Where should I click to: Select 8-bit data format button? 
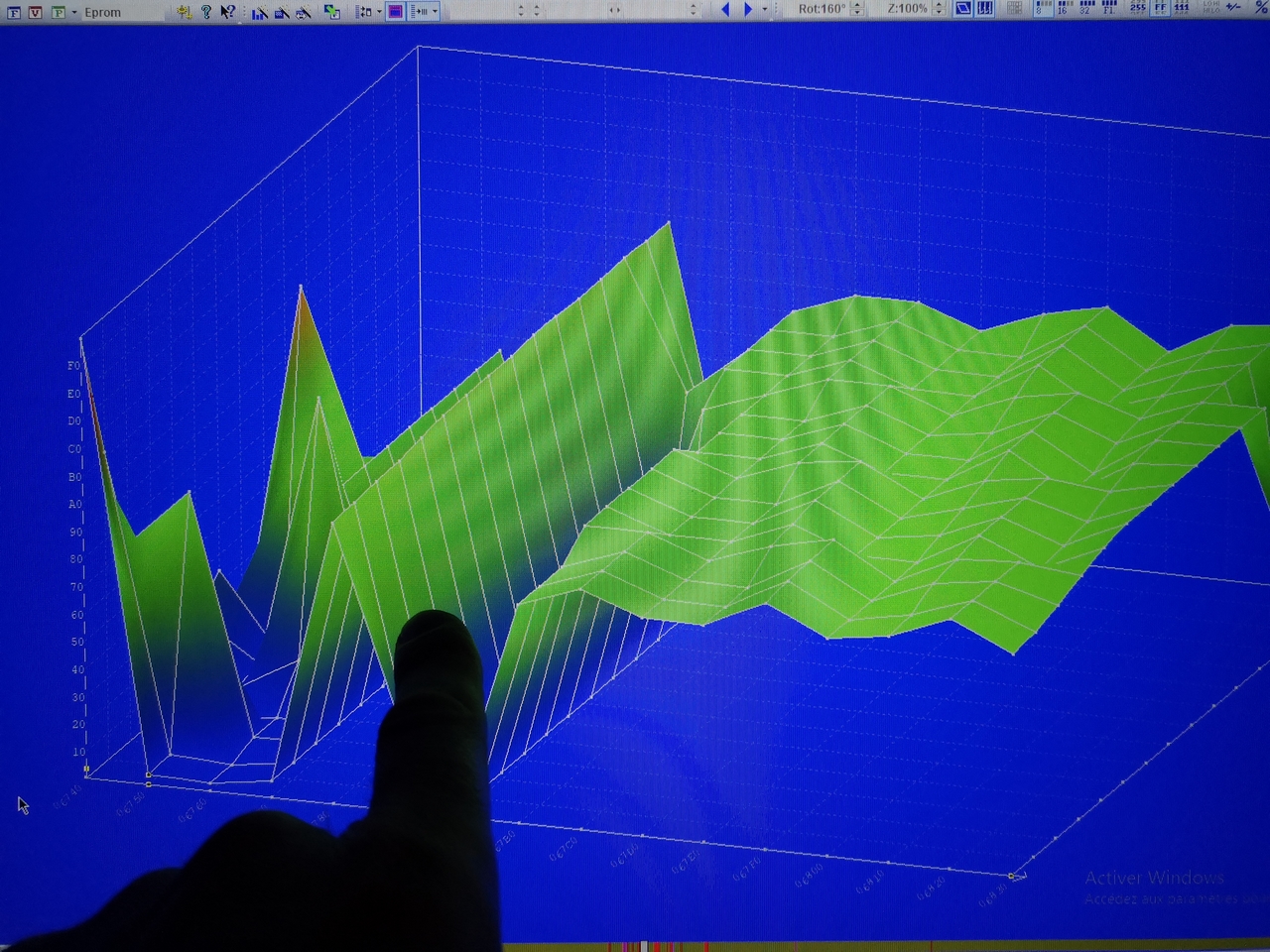pos(1042,8)
